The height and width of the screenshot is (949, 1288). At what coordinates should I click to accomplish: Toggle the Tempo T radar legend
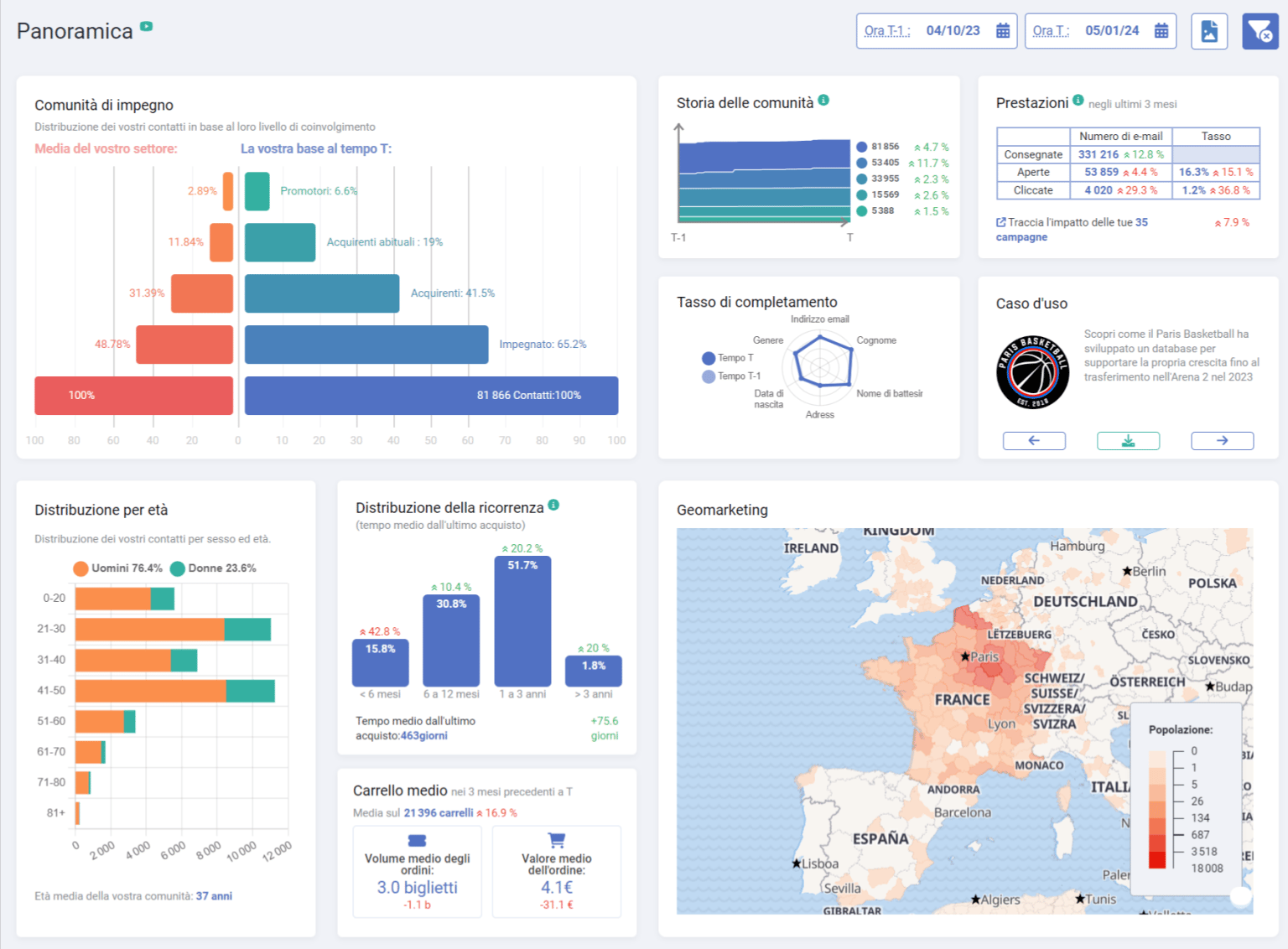coord(709,358)
